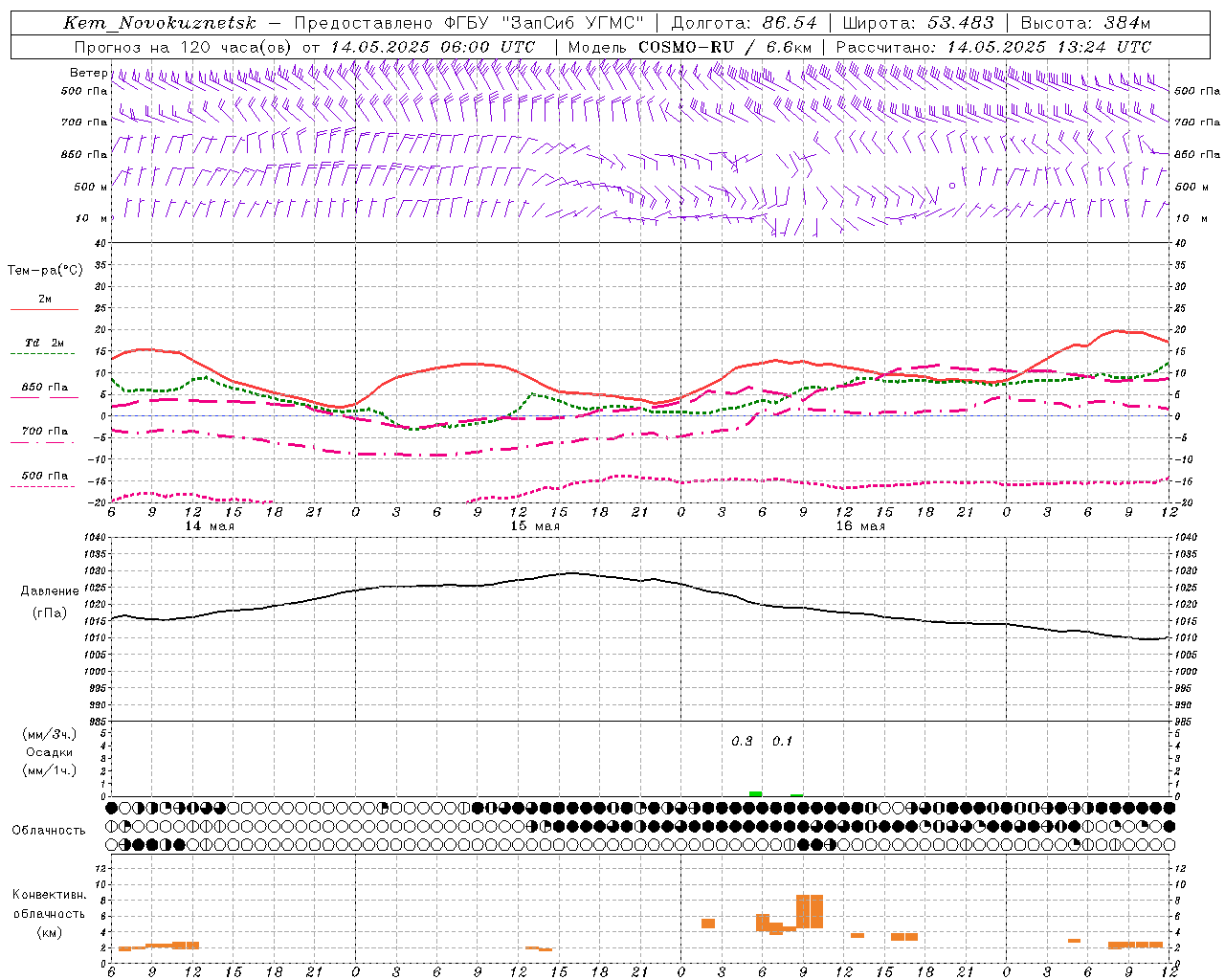Screen dimensions: 1225x980
Task: Click the Kem_Novokuznetsk station title
Action: tap(160, 23)
